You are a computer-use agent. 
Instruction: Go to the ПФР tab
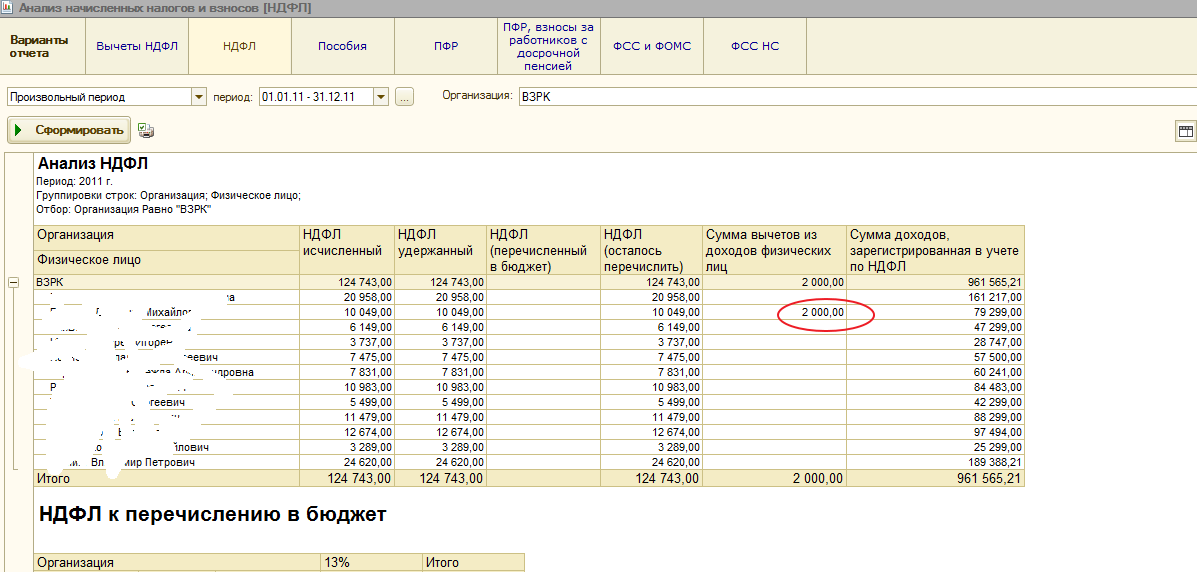pyautogui.click(x=446, y=46)
